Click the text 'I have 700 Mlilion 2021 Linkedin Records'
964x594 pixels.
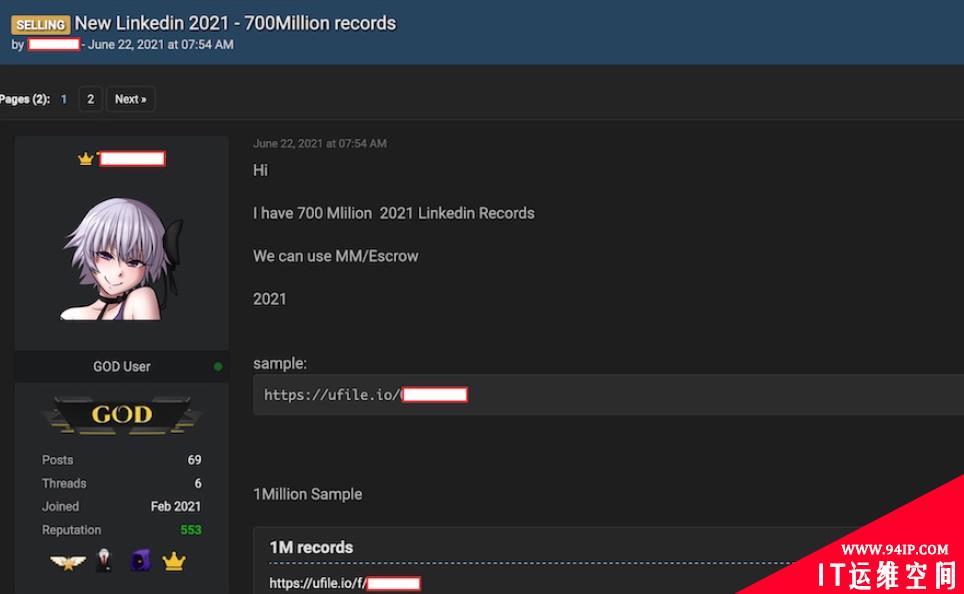click(393, 213)
